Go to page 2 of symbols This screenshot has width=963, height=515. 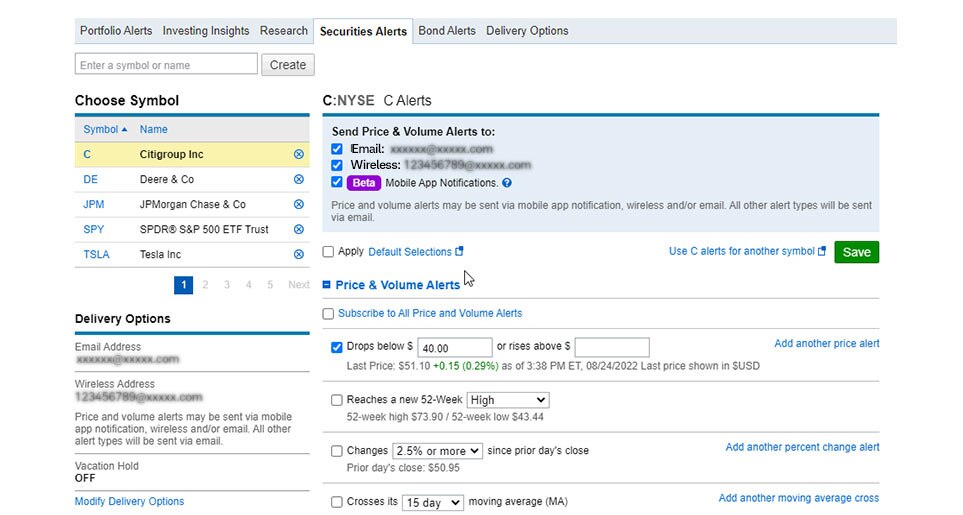[x=205, y=285]
